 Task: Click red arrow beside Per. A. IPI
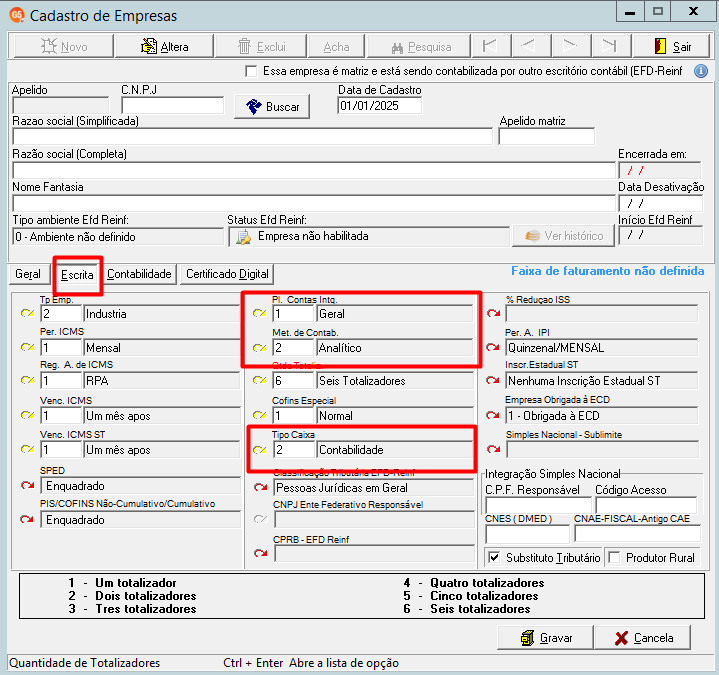tap(493, 347)
